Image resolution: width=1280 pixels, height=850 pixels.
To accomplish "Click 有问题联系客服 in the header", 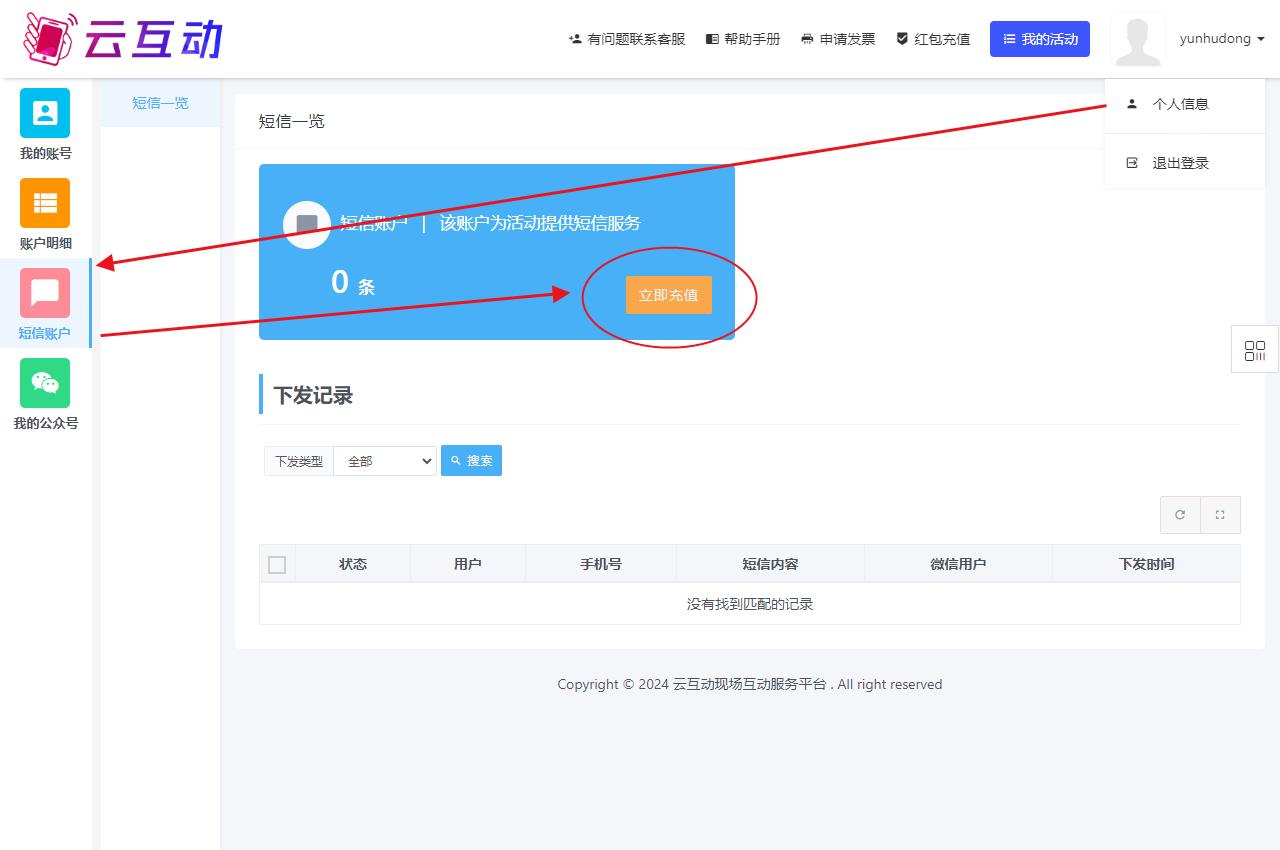I will [x=627, y=39].
